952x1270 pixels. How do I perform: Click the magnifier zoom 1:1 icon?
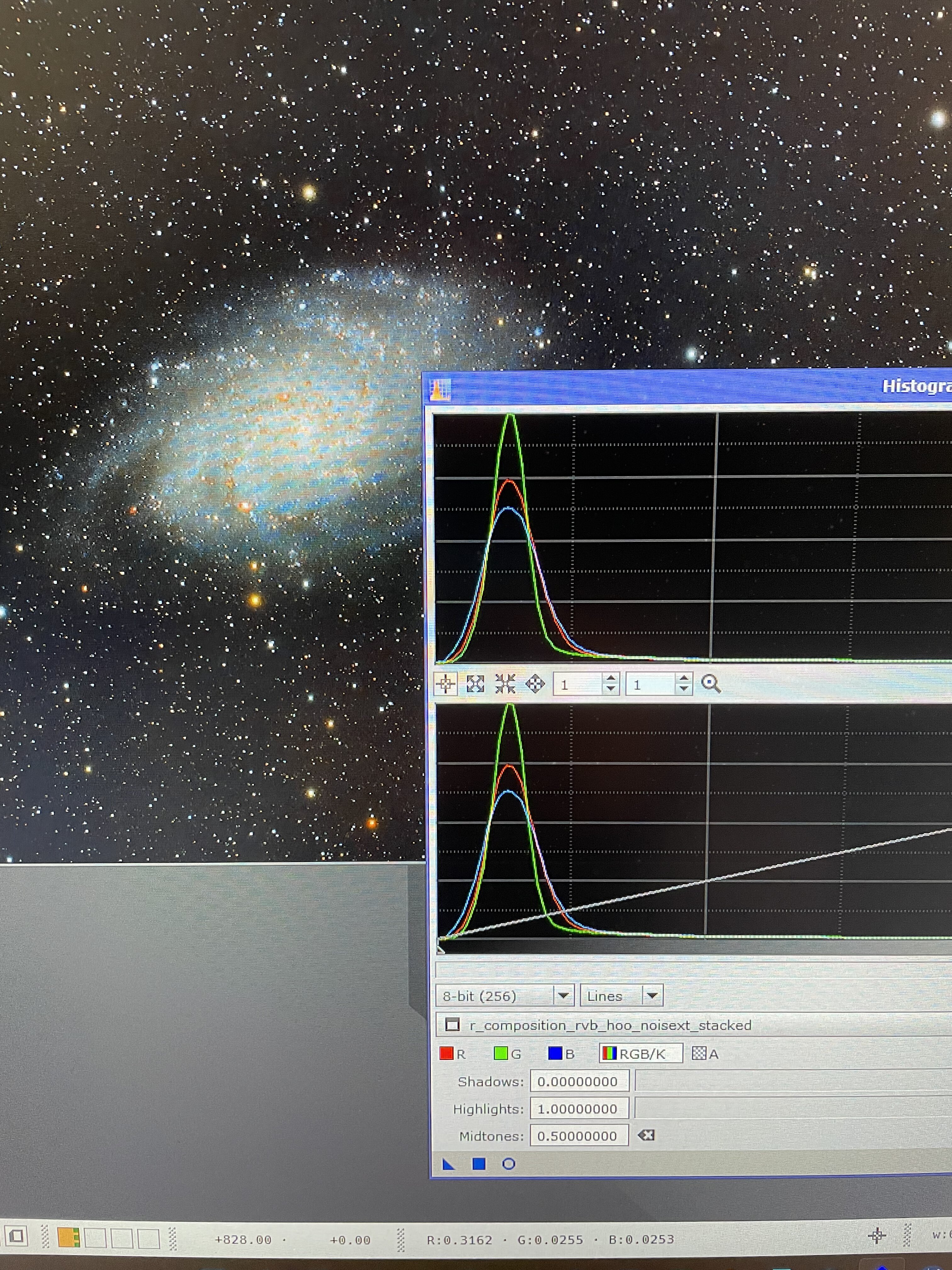[711, 684]
